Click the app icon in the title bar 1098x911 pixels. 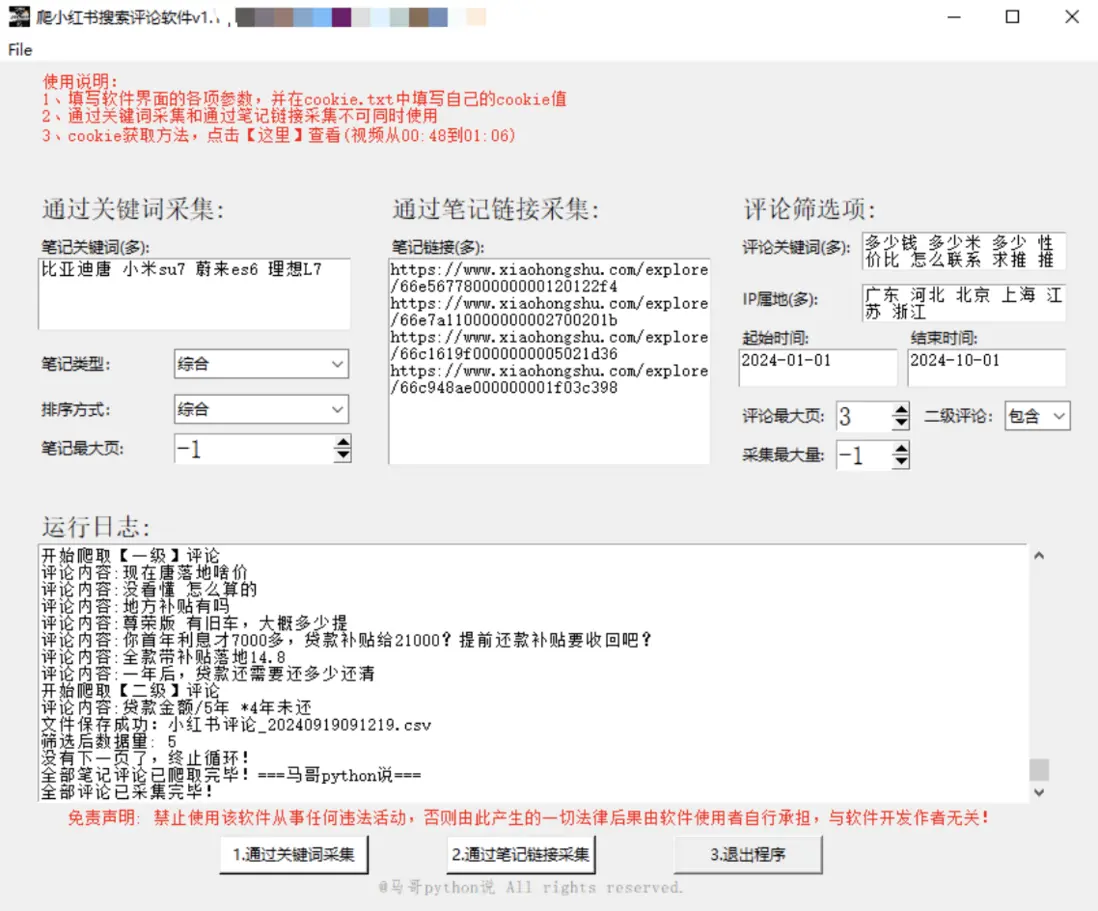coord(22,16)
